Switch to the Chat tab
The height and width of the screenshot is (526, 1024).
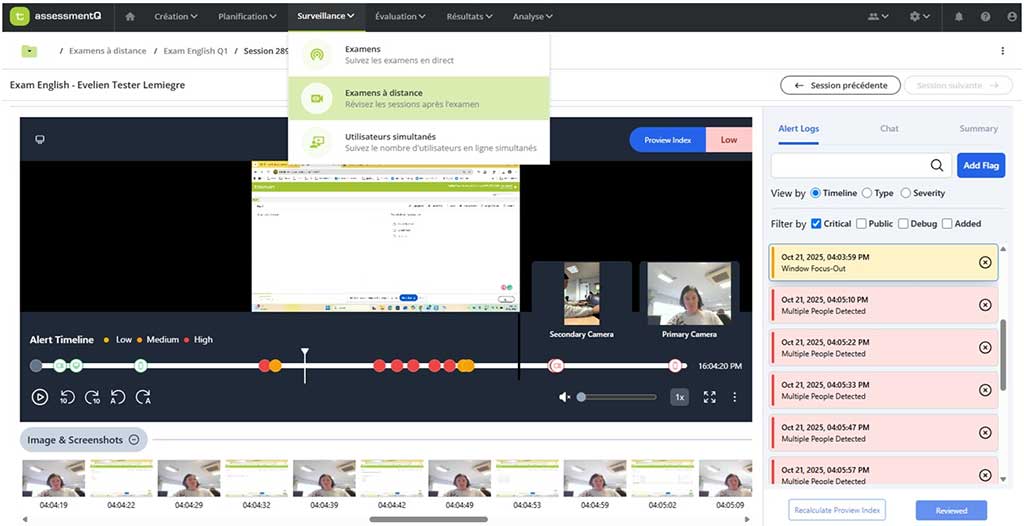point(889,129)
